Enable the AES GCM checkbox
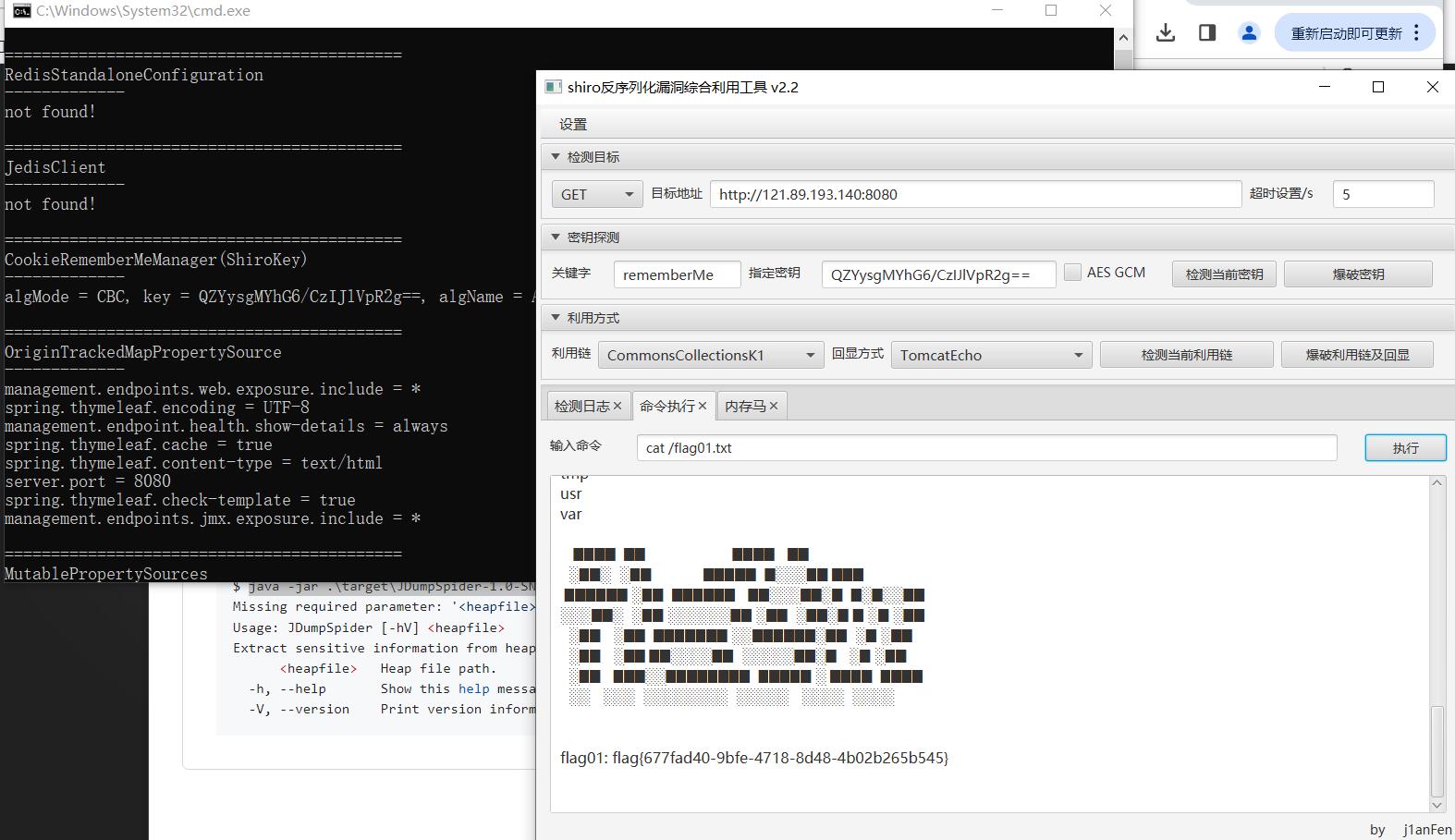Viewport: 1455px width, 840px height. (x=1072, y=273)
